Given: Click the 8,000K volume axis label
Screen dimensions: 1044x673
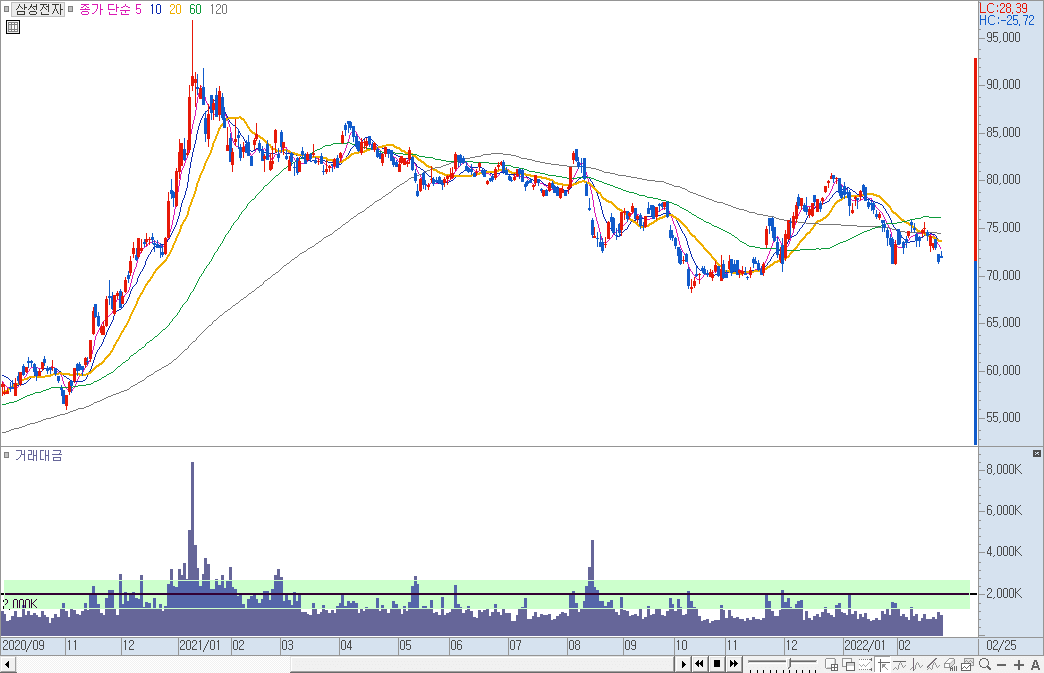Looking at the screenshot, I should (1004, 469).
